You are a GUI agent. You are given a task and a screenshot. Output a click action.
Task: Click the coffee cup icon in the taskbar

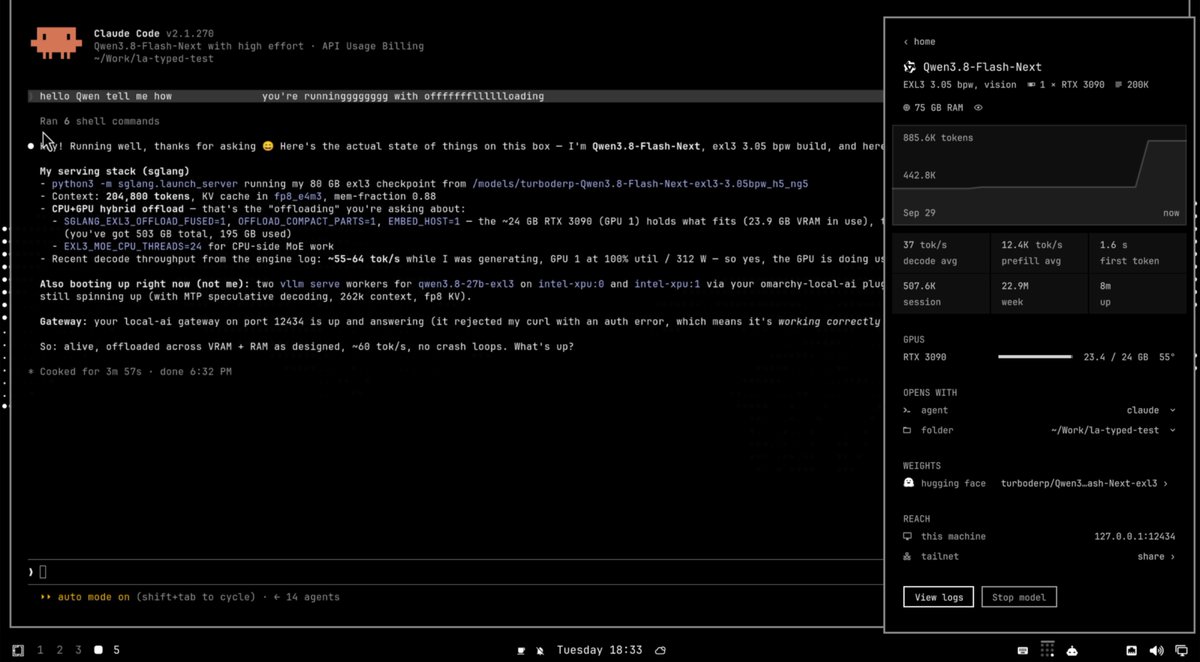tap(520, 650)
